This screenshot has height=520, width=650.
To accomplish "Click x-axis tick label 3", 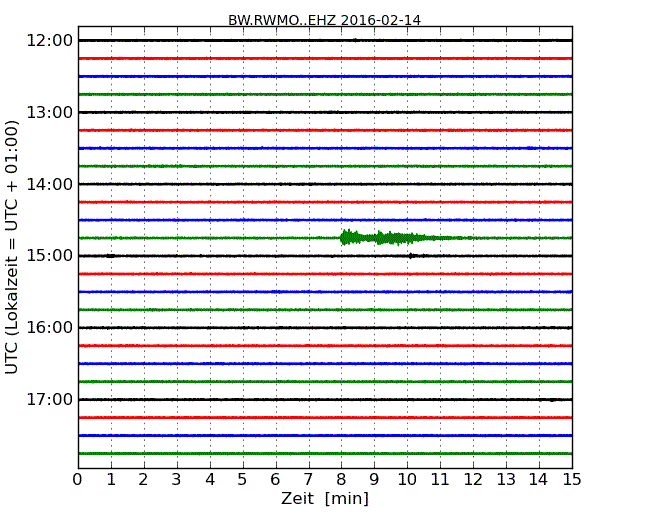I will click(177, 480).
